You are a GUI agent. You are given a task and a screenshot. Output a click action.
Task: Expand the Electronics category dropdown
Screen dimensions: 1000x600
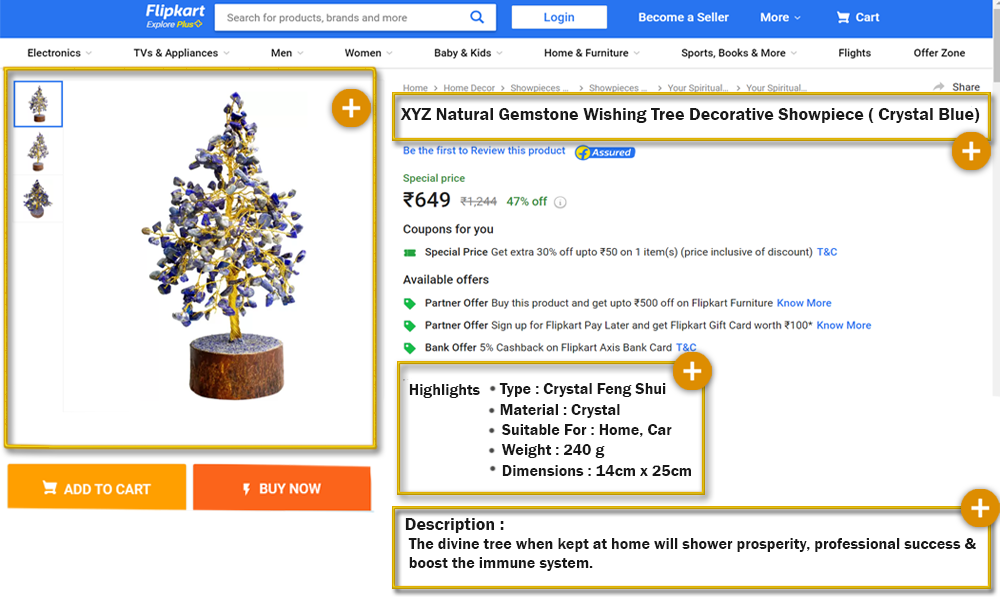click(59, 53)
